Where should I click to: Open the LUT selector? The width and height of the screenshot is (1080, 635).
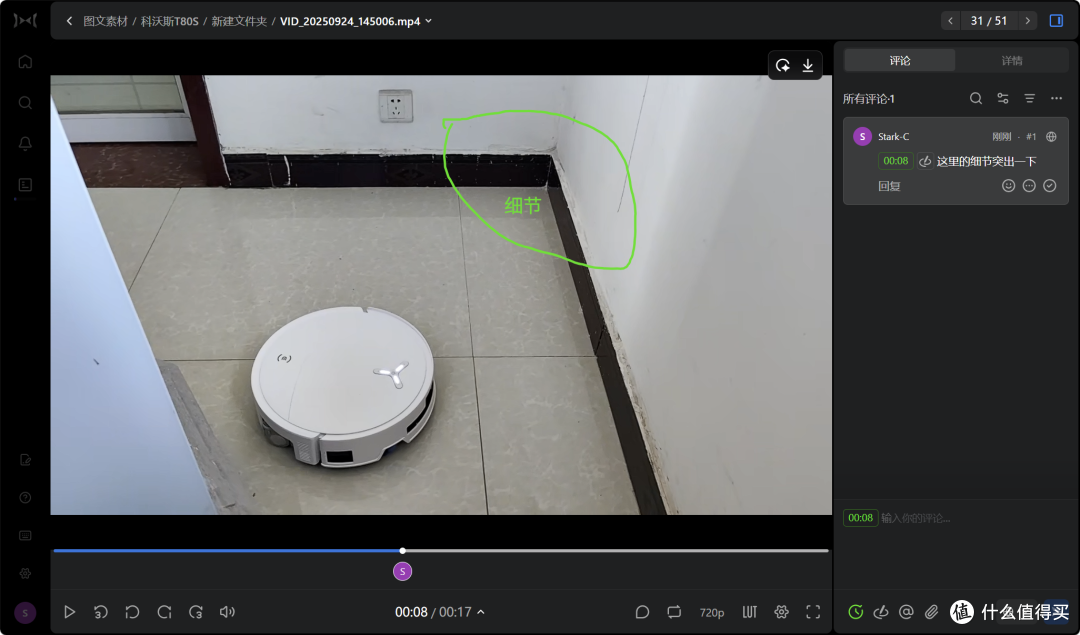pyautogui.click(x=750, y=612)
